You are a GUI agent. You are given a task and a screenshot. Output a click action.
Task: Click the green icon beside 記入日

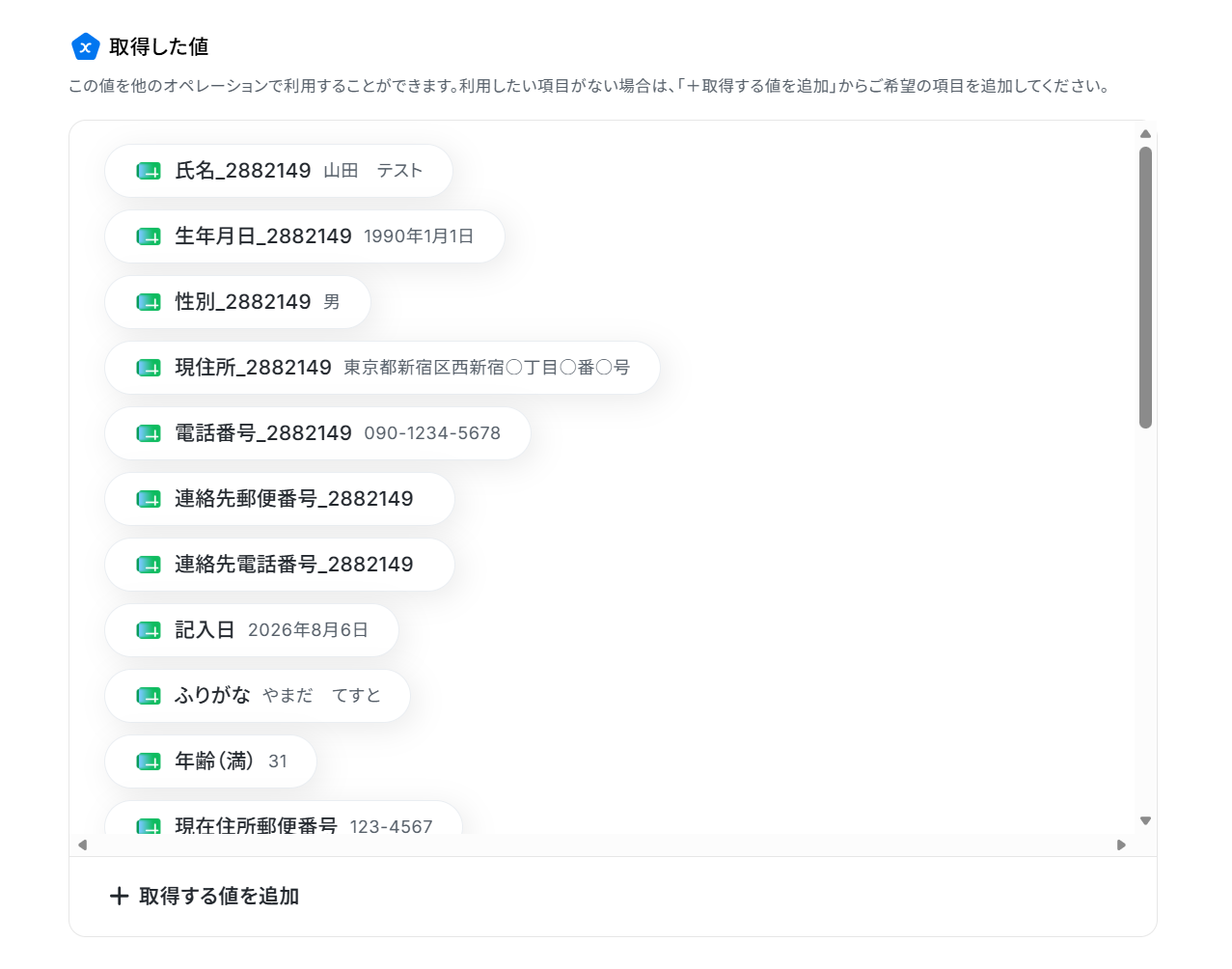click(149, 630)
